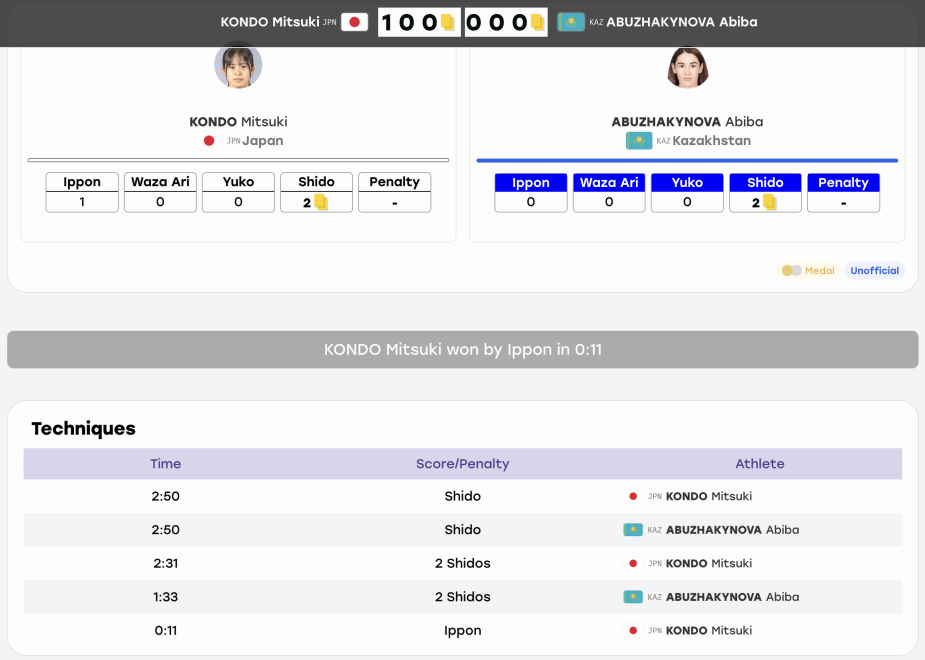Click KONDO Mitsuki's profile photo
This screenshot has height=660, width=925.
238,65
